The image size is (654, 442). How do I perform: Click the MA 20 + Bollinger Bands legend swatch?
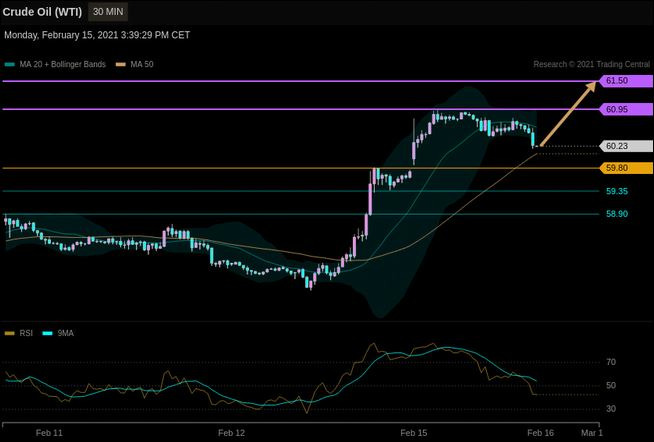[x=9, y=65]
